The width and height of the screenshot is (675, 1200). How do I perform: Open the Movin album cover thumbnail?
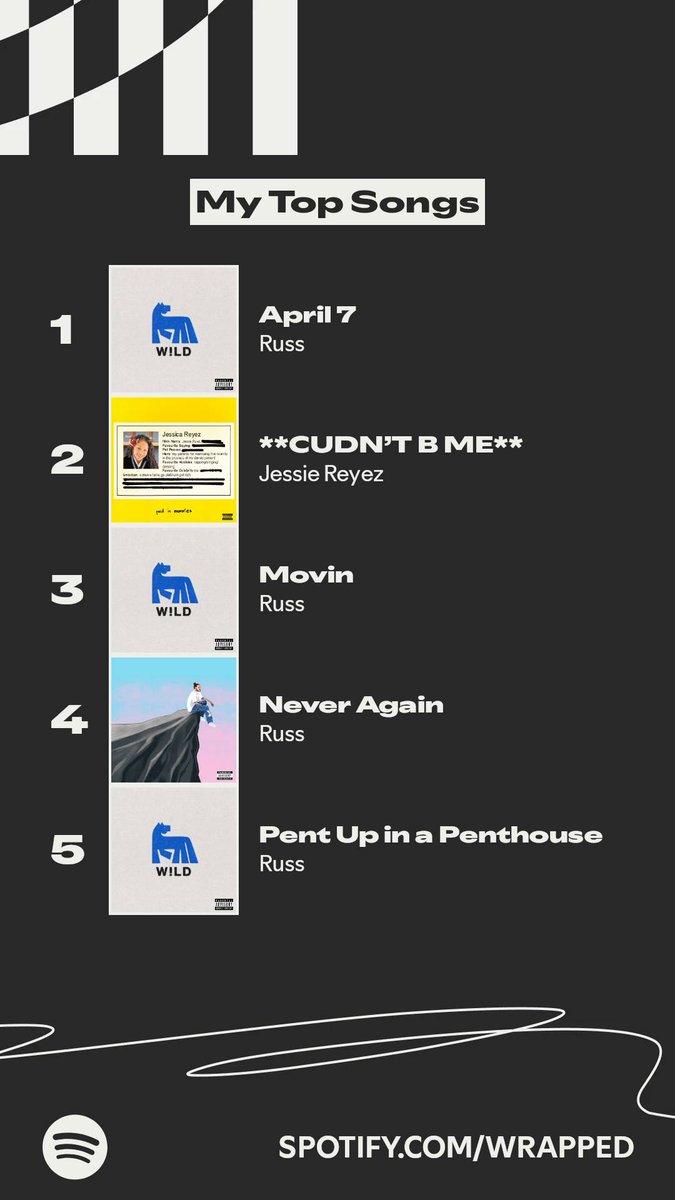click(x=174, y=590)
